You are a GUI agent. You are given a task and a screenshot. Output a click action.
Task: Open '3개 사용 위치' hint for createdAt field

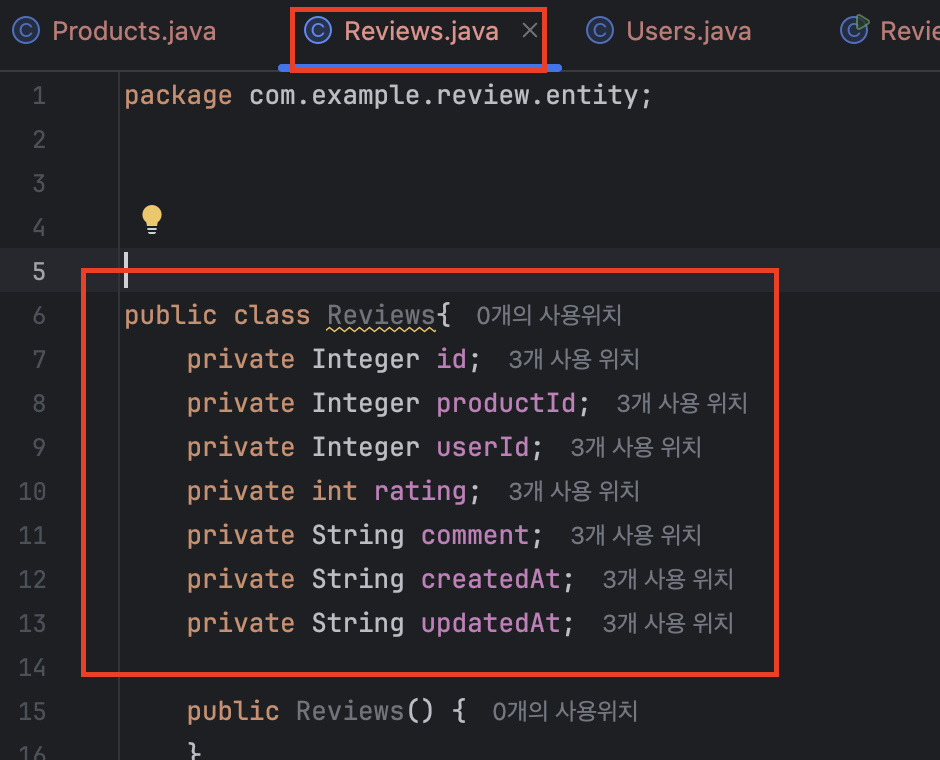tap(668, 580)
